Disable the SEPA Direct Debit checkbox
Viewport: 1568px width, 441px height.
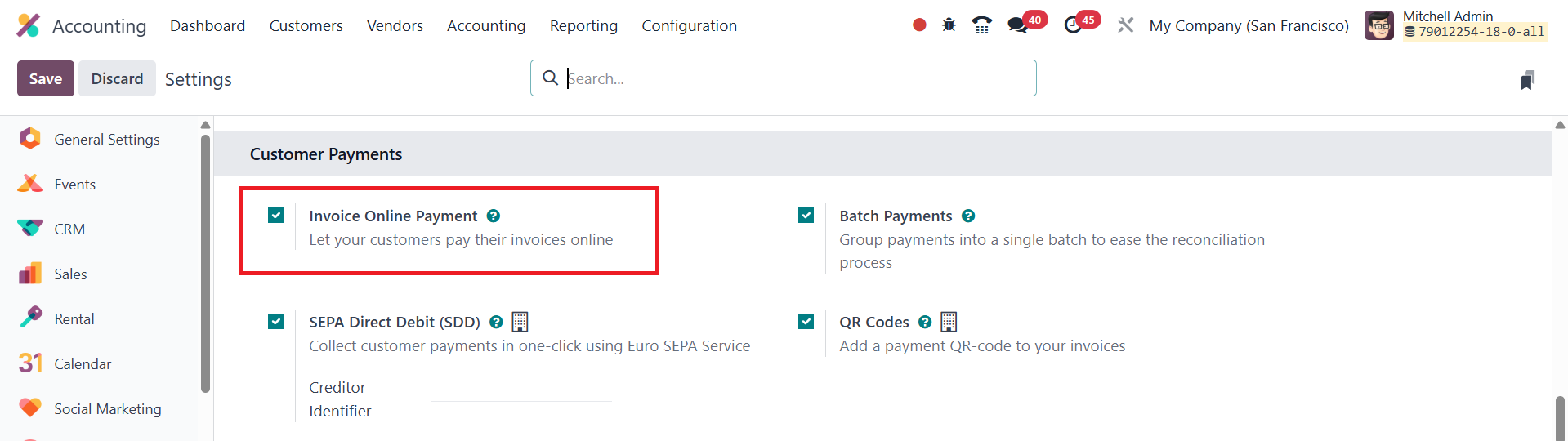276,322
